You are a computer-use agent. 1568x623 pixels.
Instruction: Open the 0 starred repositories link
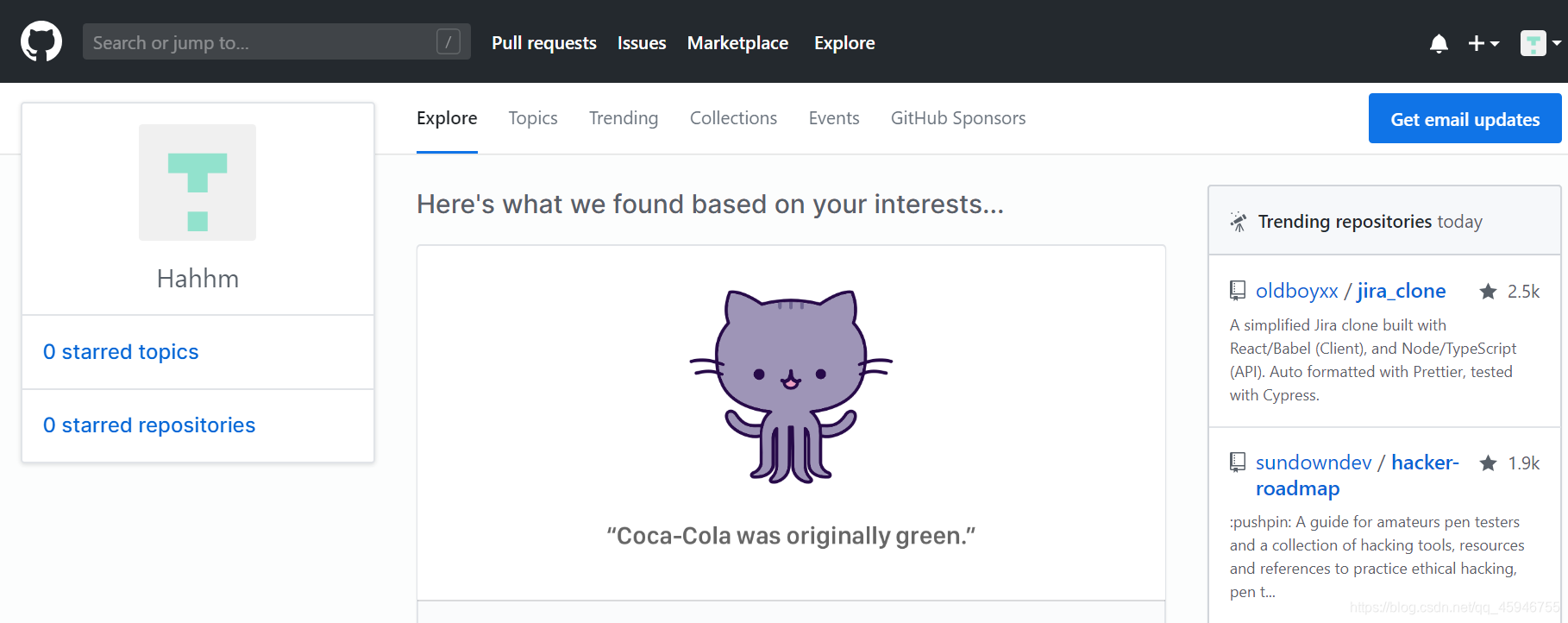click(x=149, y=425)
